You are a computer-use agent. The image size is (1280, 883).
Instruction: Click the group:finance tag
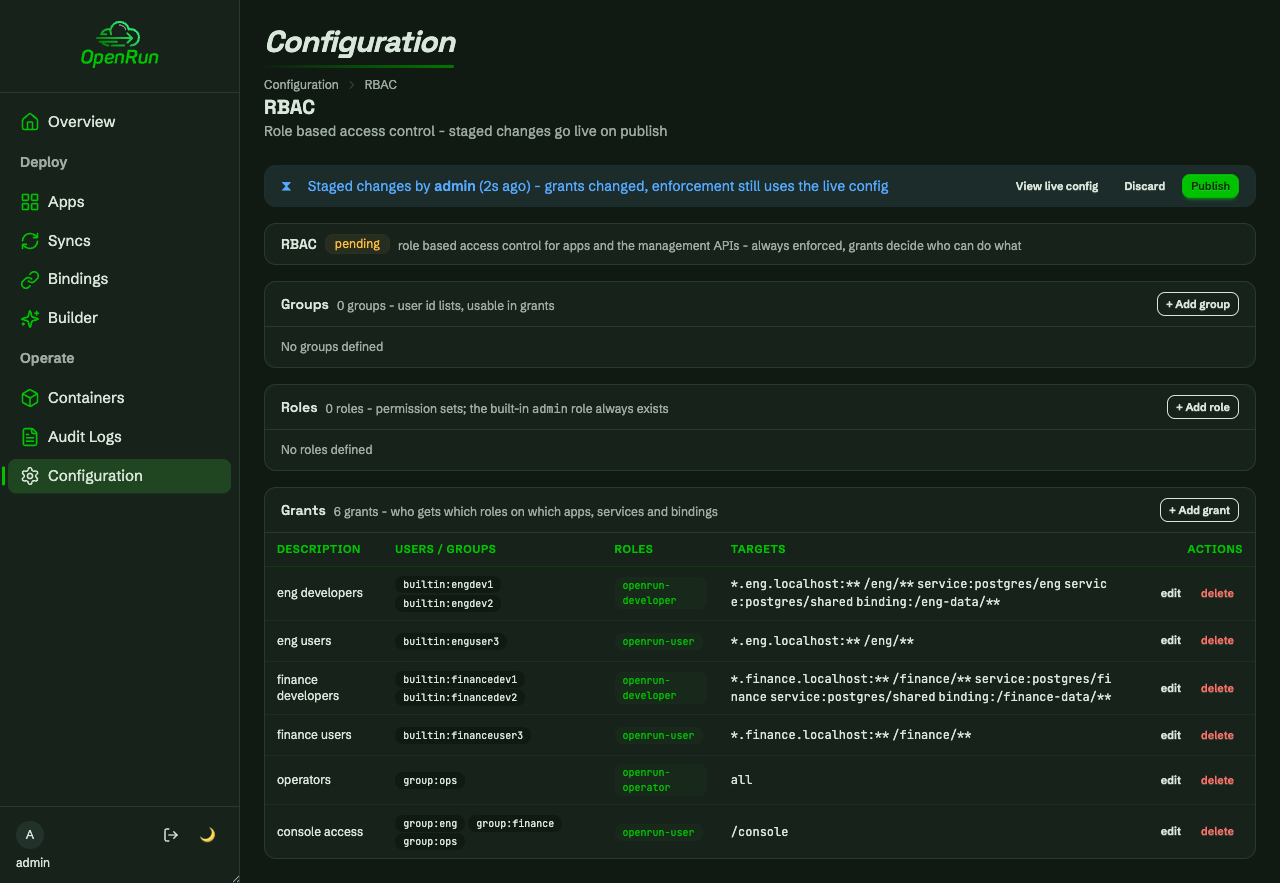click(515, 823)
